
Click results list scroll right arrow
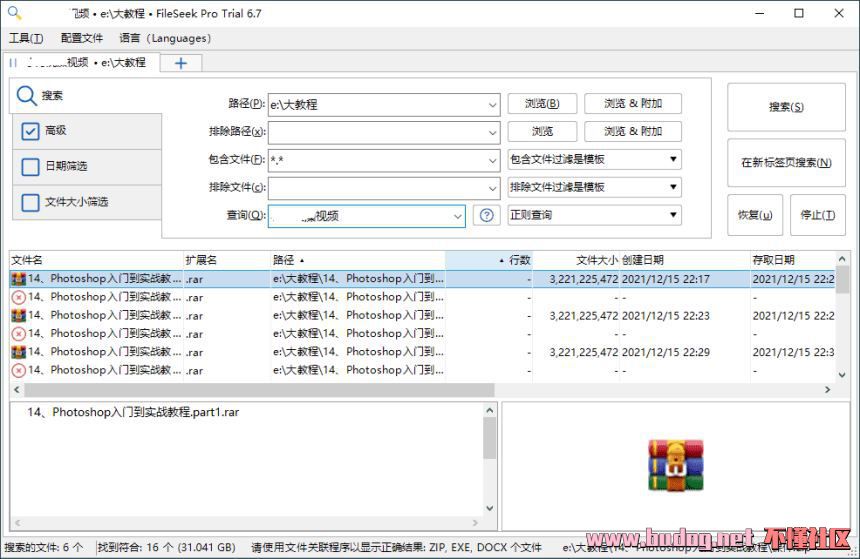[828, 389]
